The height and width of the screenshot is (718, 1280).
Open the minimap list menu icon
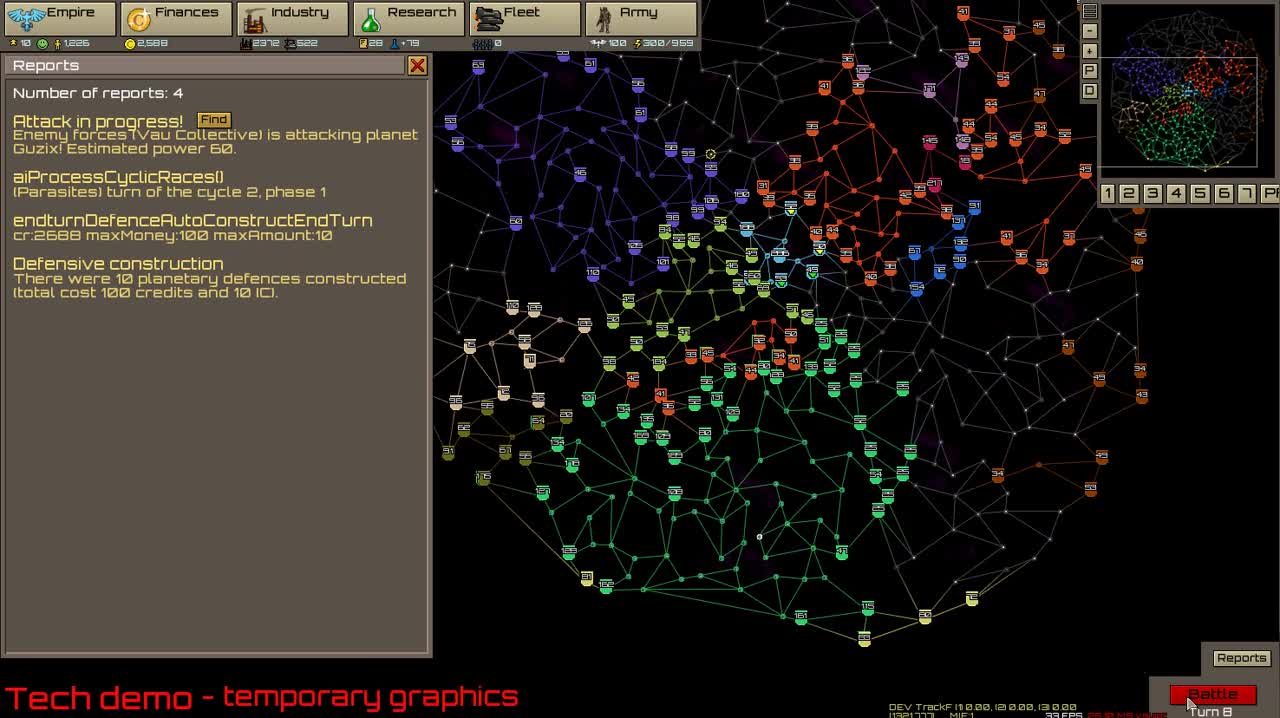(1090, 11)
